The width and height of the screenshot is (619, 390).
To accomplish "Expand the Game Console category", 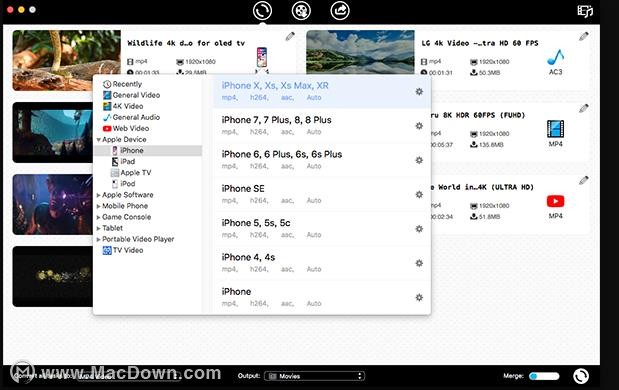I will [98, 217].
